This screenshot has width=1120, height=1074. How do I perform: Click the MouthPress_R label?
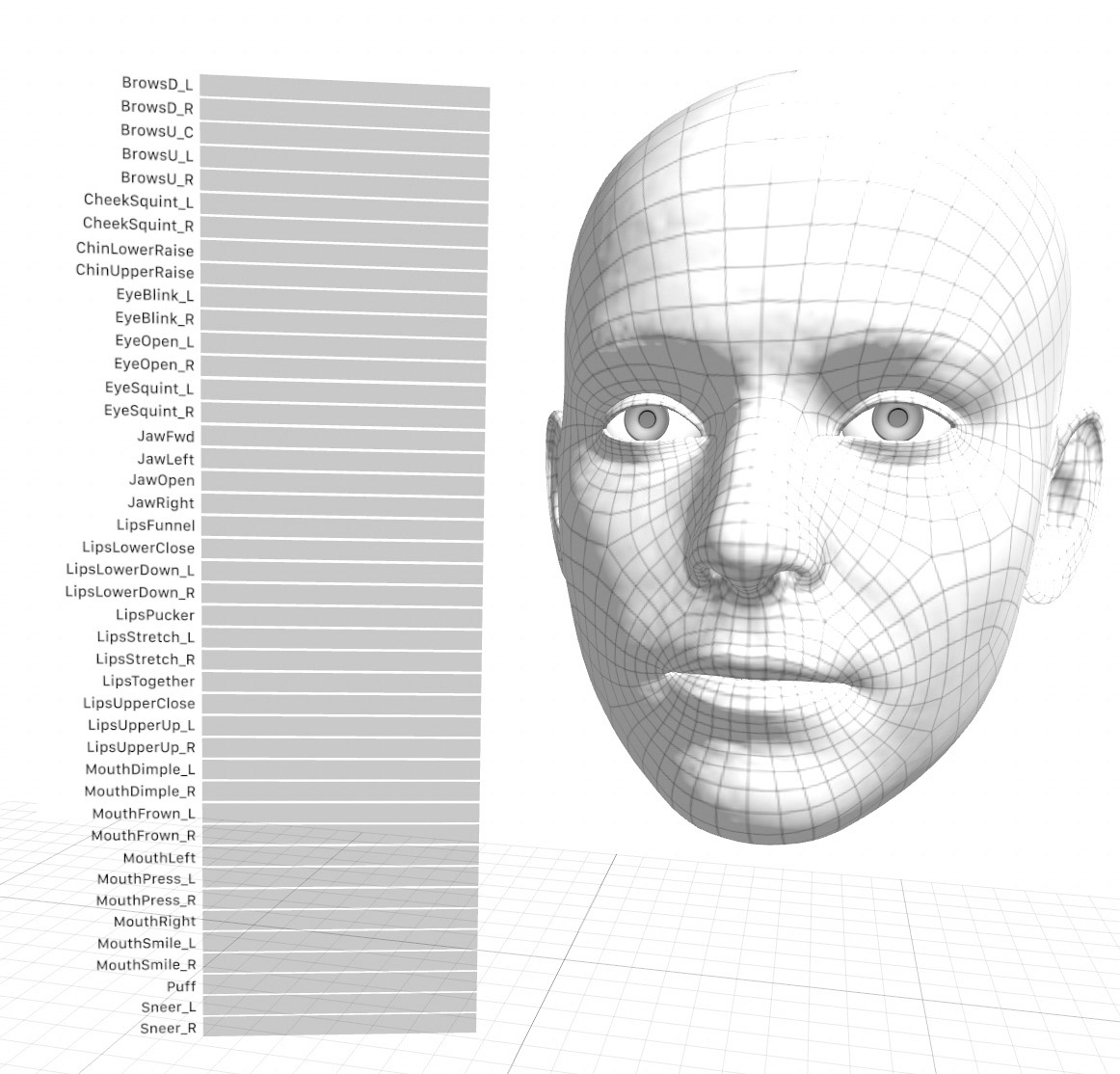(147, 900)
